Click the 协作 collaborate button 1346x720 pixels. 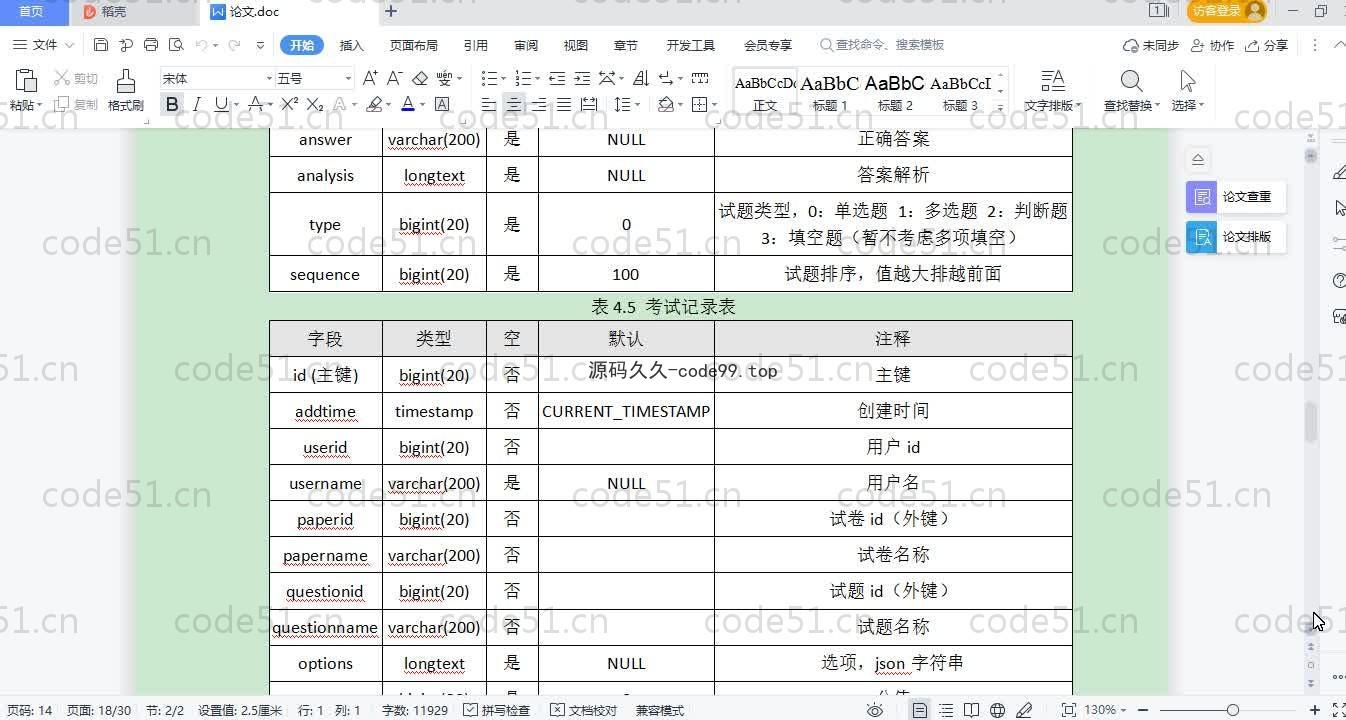(1212, 45)
